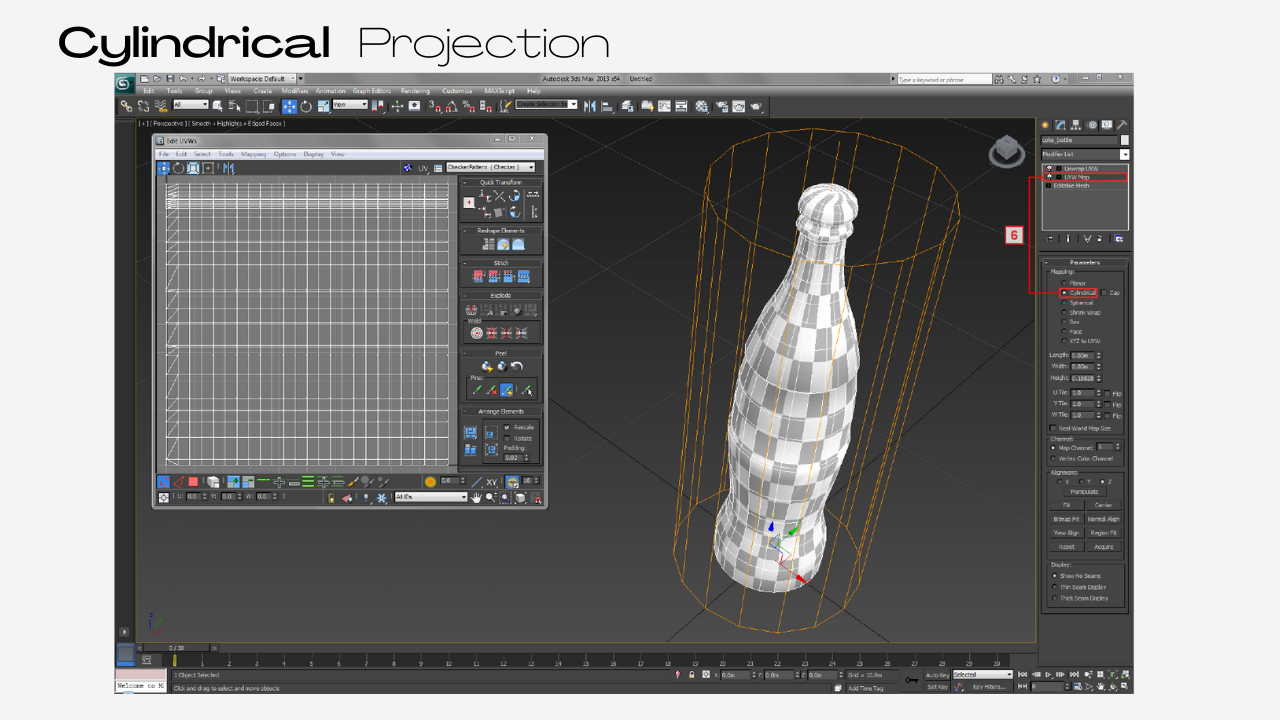The image size is (1280, 720).
Task: Select the Mirror tool in the UVW editor
Action: click(230, 168)
